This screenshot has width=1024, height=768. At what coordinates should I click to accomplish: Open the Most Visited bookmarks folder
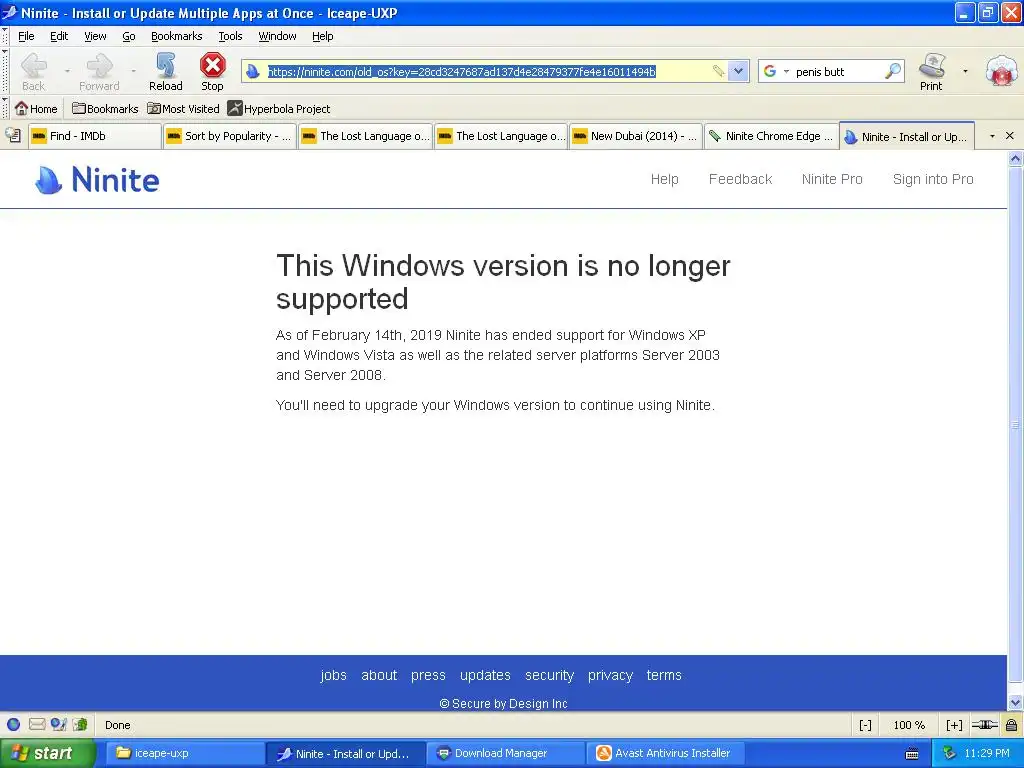tap(184, 108)
